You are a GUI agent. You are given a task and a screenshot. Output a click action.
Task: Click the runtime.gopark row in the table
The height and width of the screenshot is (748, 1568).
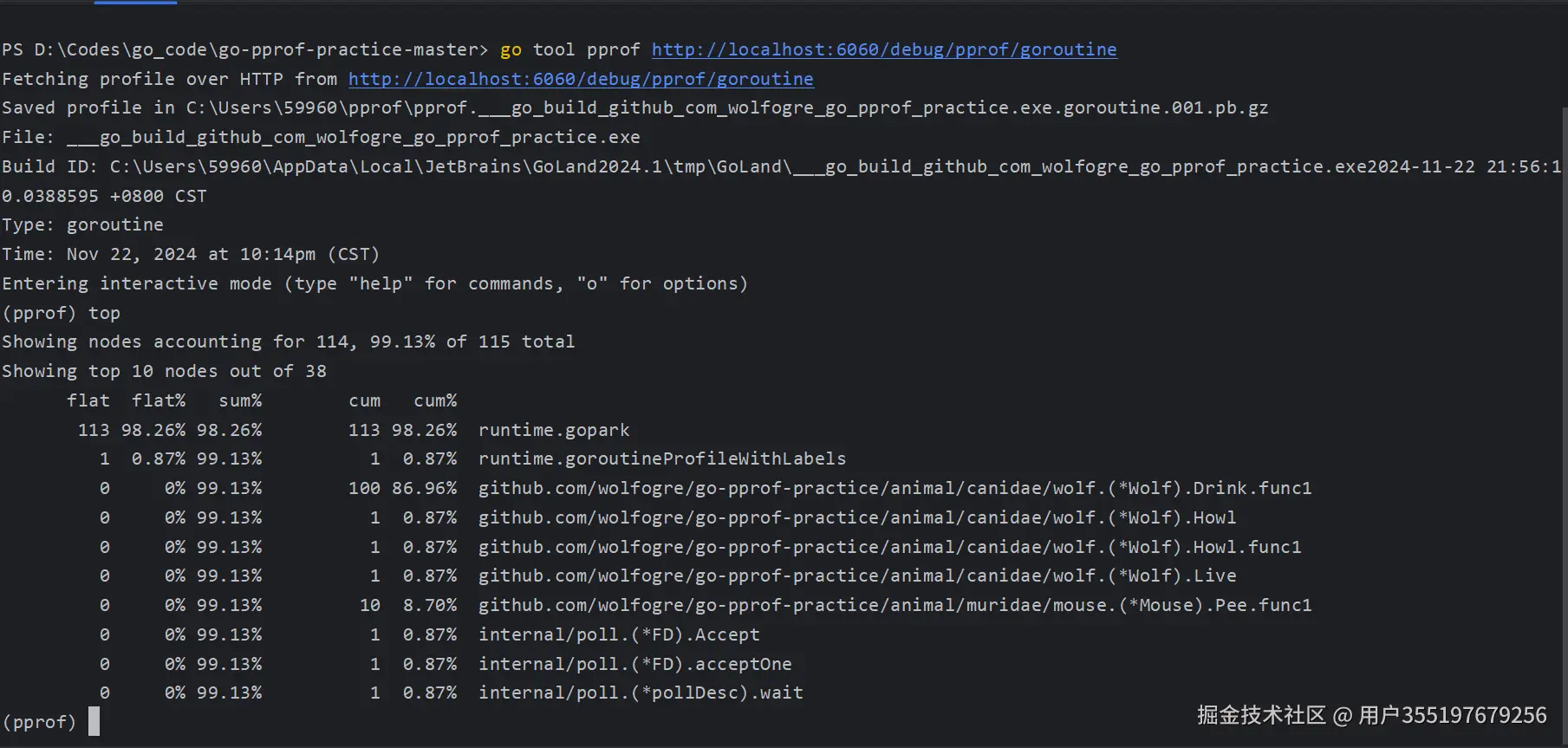[554, 430]
